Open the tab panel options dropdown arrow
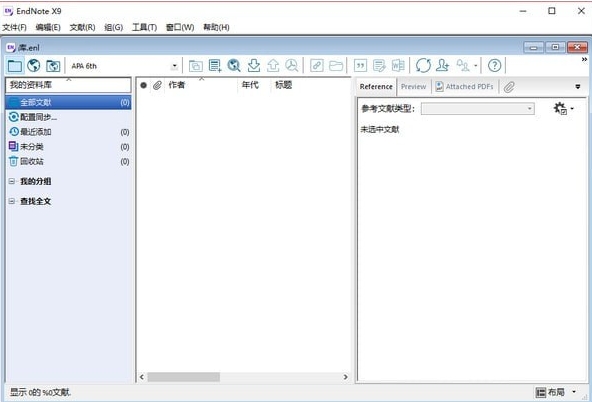The image size is (592, 402). 577,87
